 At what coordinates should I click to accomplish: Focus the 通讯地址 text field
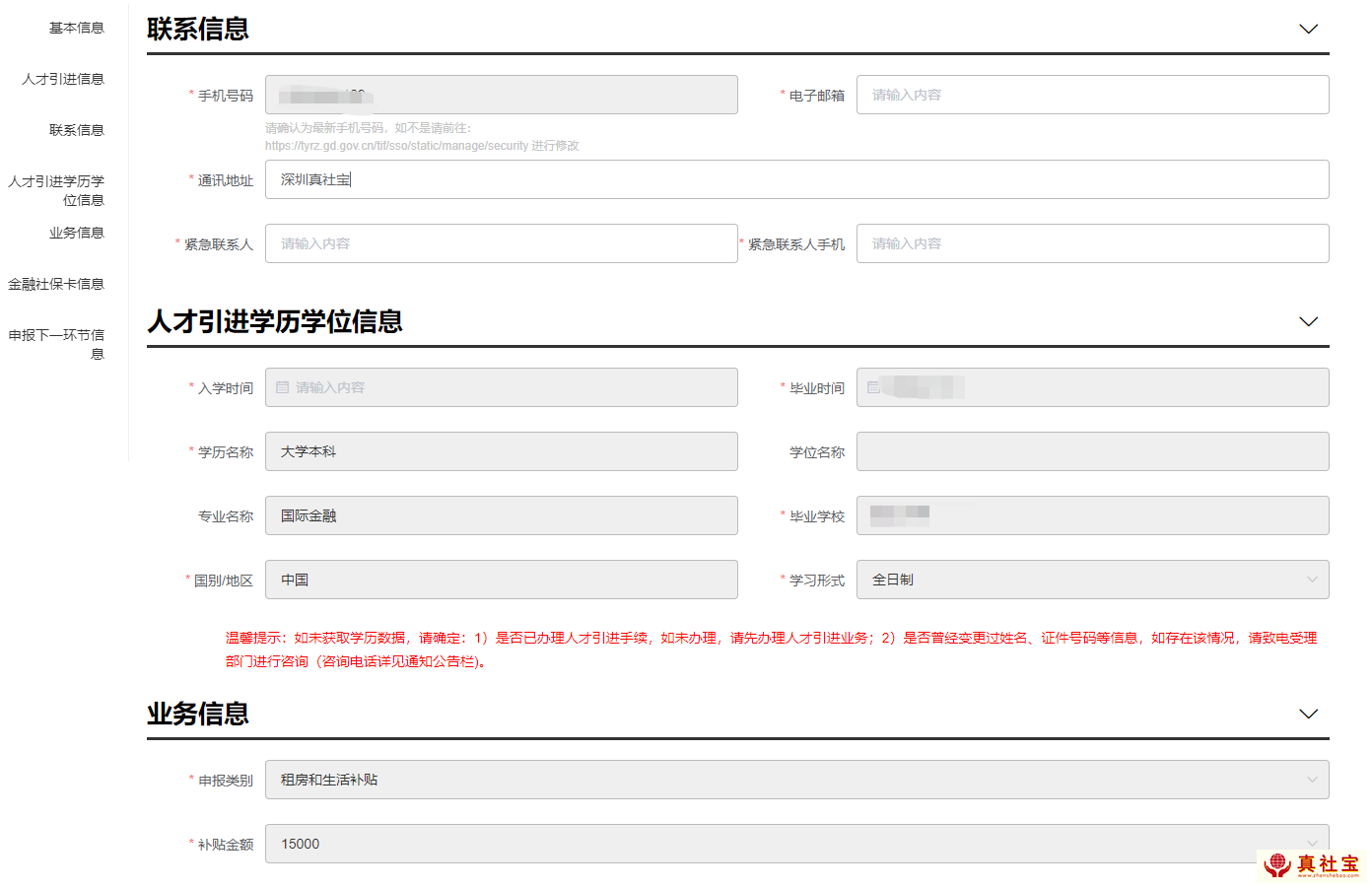pyautogui.click(x=796, y=180)
